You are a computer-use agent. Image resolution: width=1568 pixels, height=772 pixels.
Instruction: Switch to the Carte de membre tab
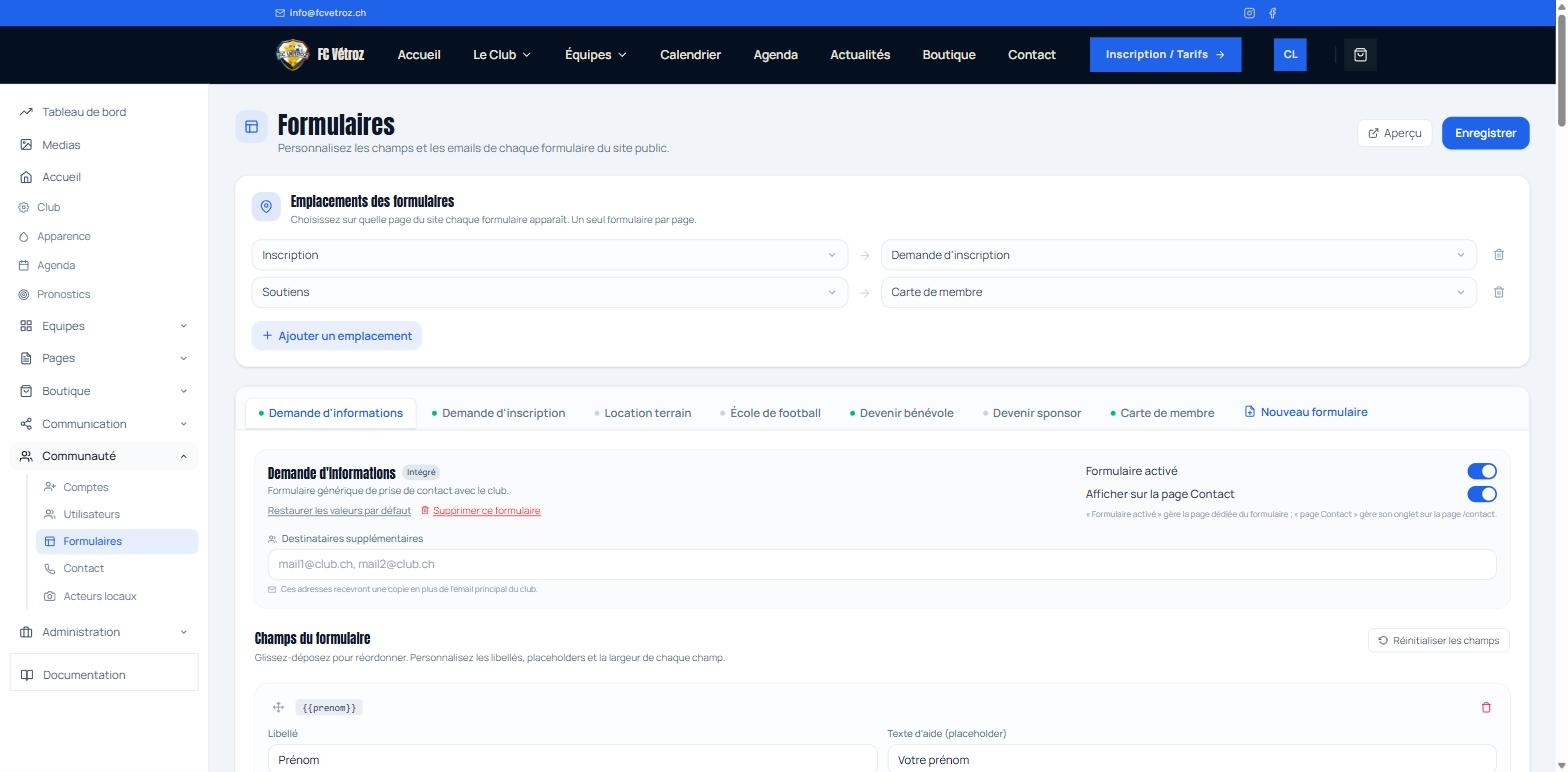pyautogui.click(x=1162, y=413)
